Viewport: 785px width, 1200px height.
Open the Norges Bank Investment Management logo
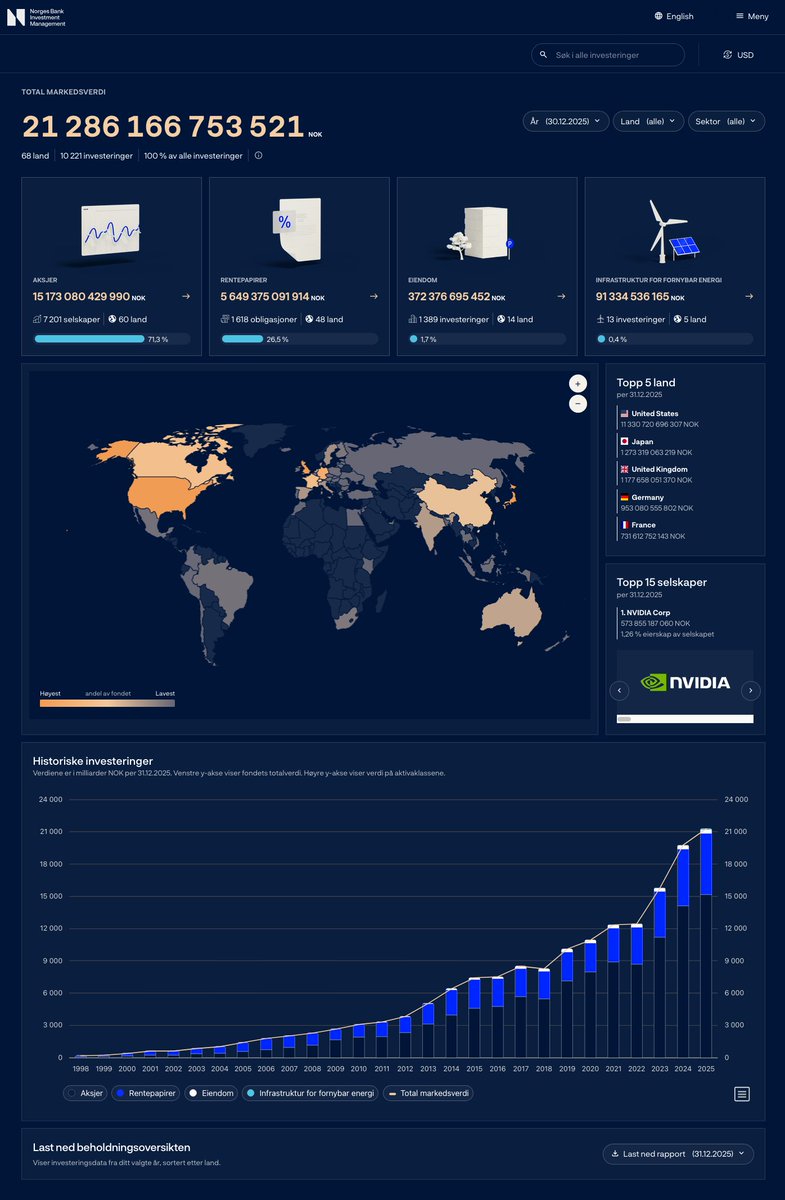tap(36, 17)
